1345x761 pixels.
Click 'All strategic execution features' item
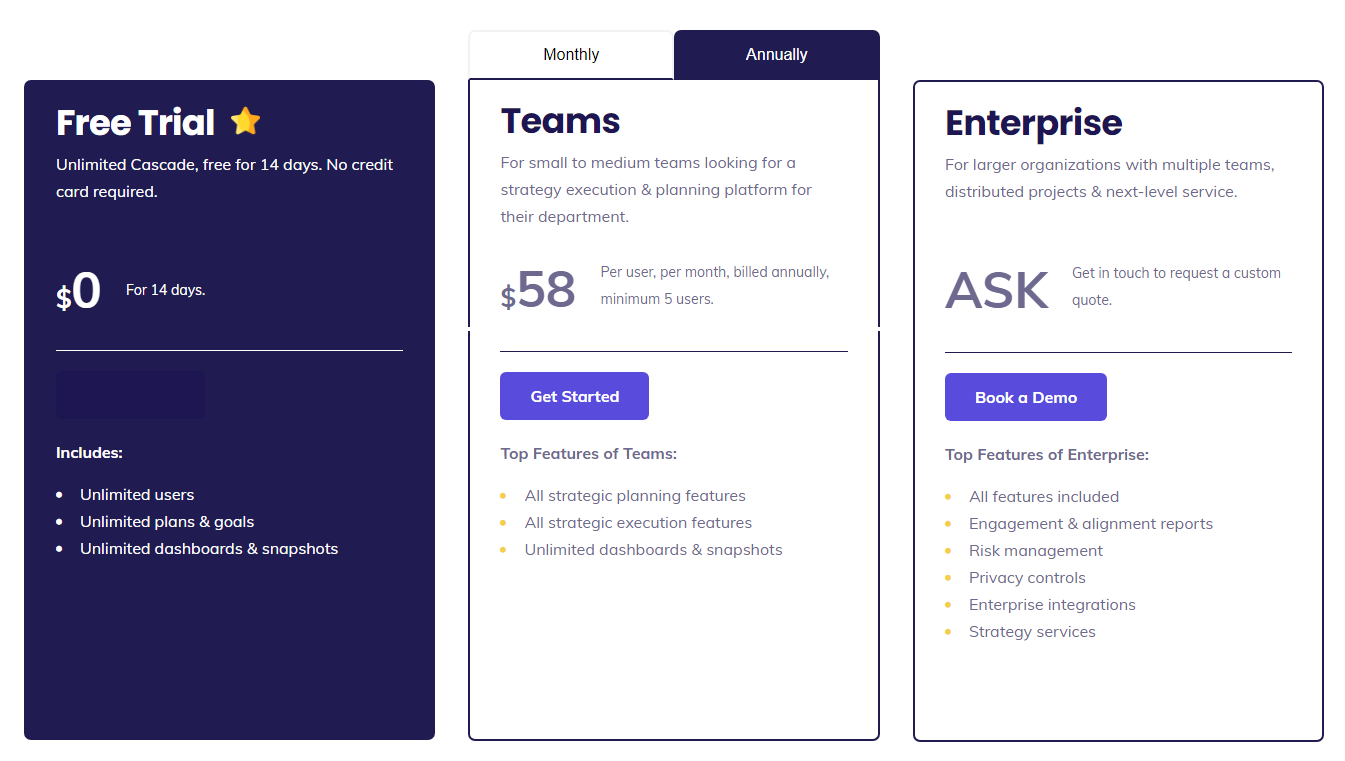pos(638,523)
